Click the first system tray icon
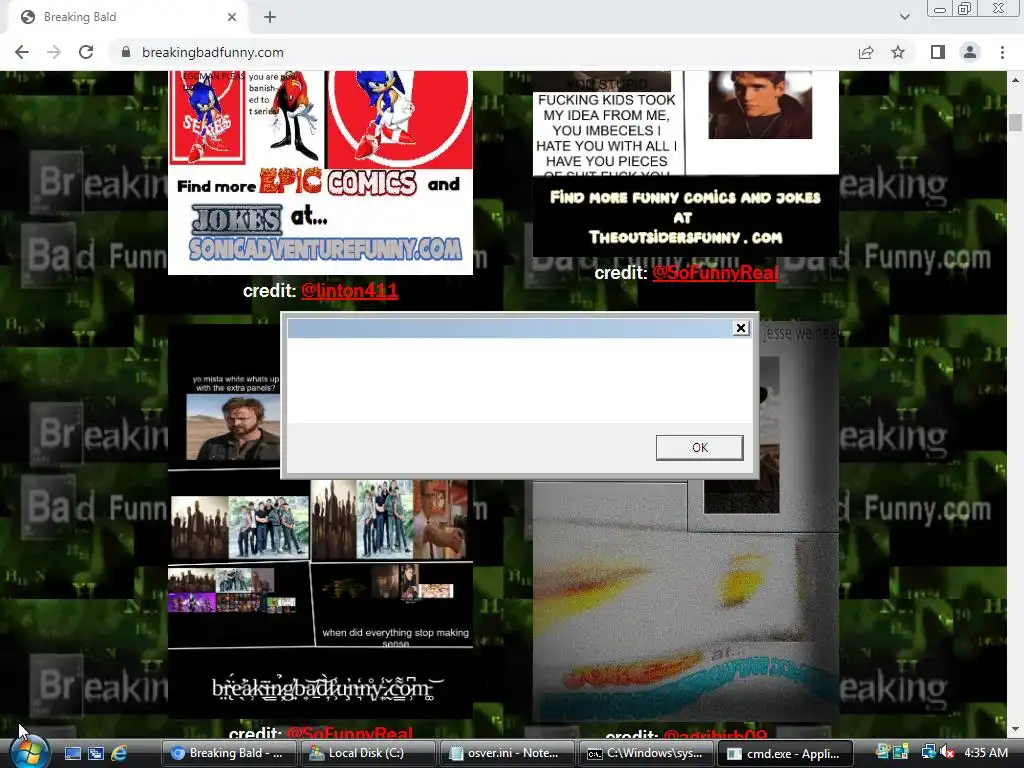This screenshot has height=768, width=1024. tap(883, 753)
